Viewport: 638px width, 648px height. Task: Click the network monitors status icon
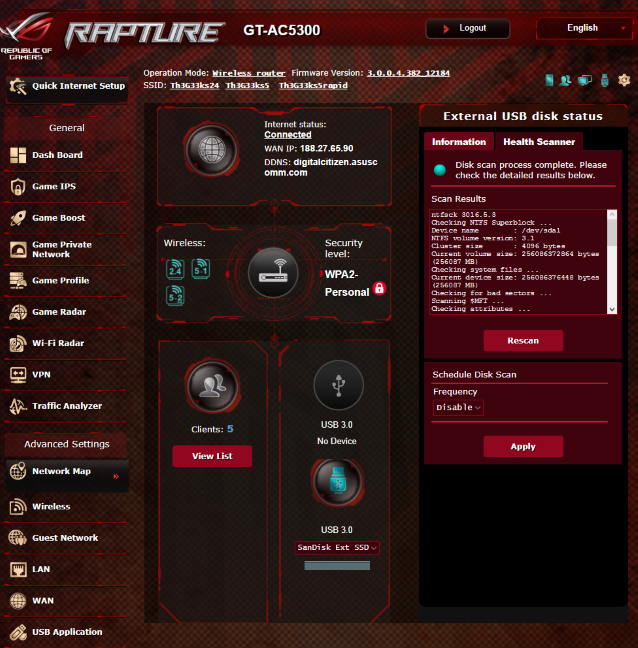pos(585,80)
